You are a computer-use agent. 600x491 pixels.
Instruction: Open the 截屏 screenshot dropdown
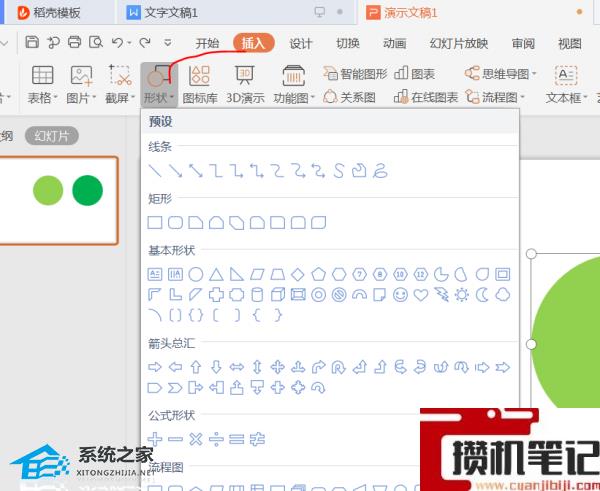click(120, 84)
